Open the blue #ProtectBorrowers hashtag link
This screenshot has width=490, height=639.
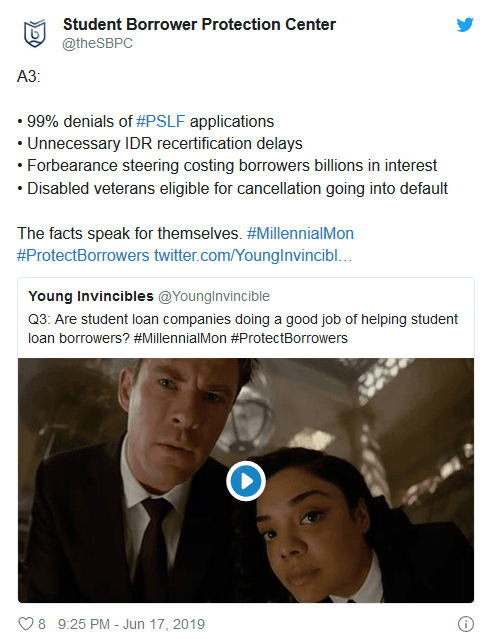tap(83, 256)
